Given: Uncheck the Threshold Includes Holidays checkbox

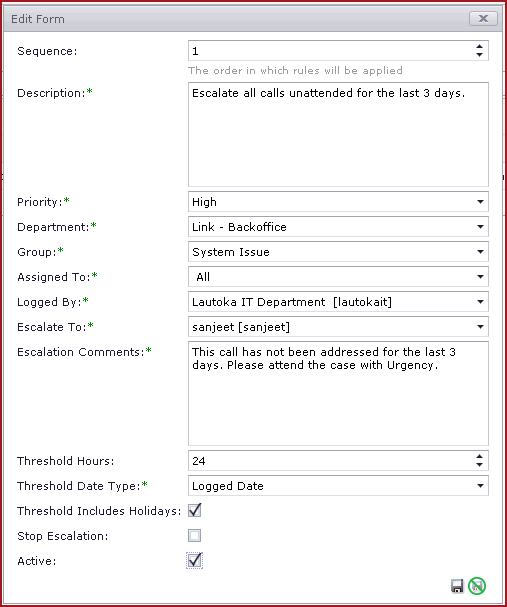Looking at the screenshot, I should (x=195, y=511).
